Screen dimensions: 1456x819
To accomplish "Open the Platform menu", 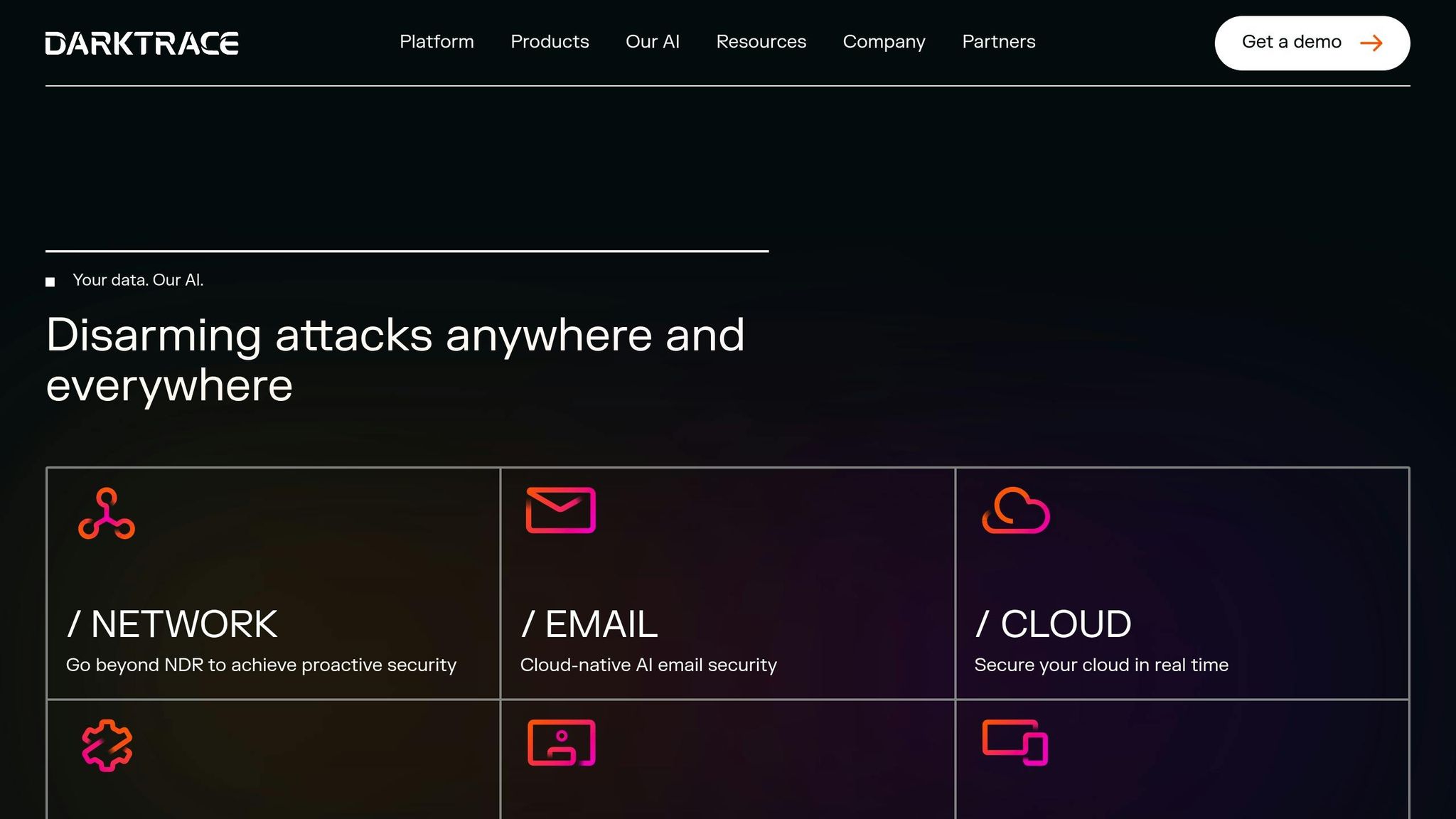I will 437,42.
